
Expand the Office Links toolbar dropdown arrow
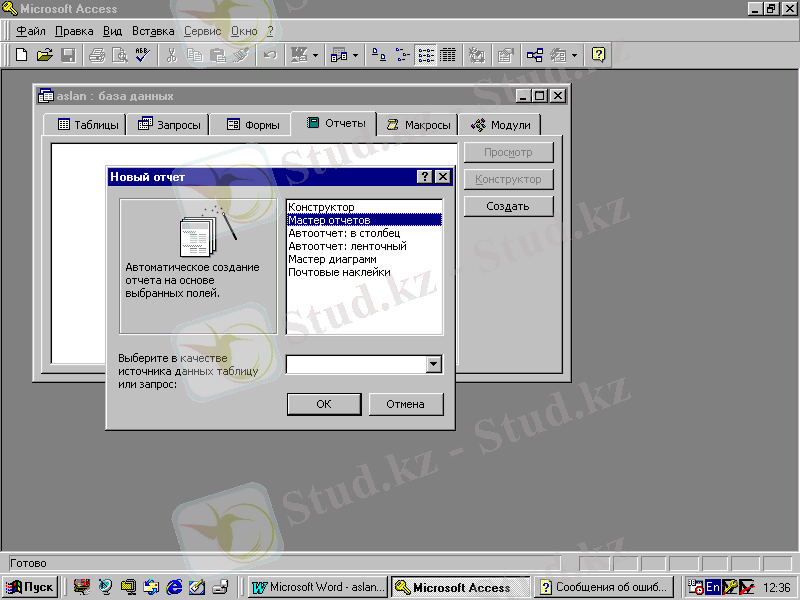(x=316, y=55)
